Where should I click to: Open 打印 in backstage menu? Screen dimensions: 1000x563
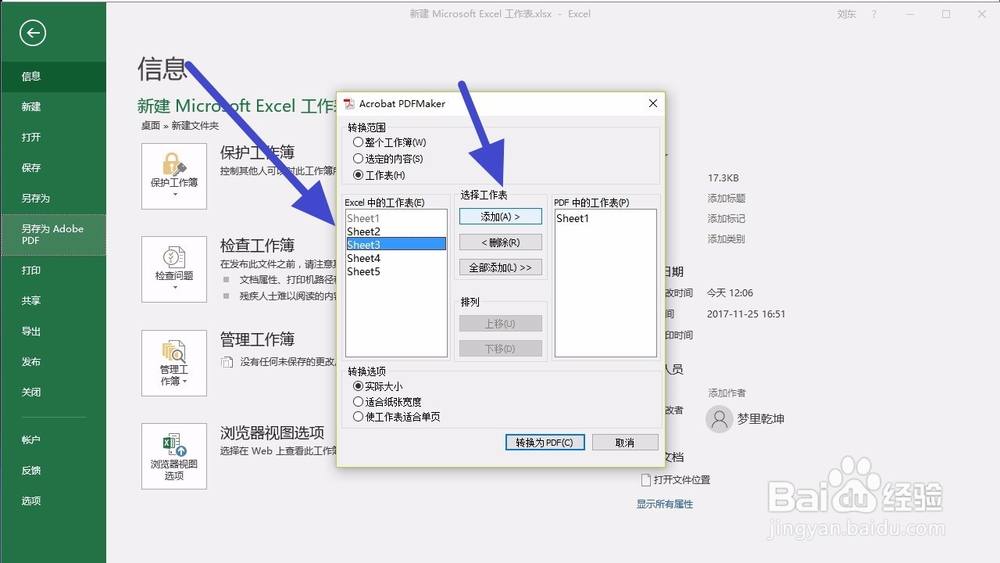(x=54, y=270)
